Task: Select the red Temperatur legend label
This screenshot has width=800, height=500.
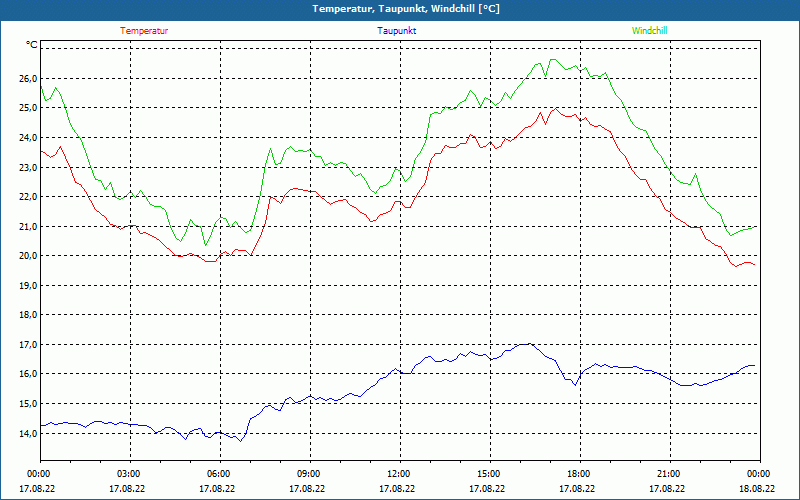Action: click(x=144, y=31)
